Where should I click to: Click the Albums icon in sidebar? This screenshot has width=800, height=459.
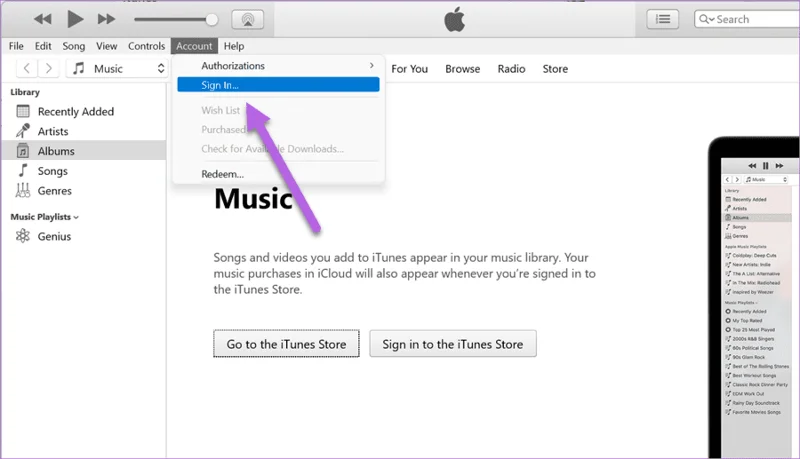click(x=23, y=151)
